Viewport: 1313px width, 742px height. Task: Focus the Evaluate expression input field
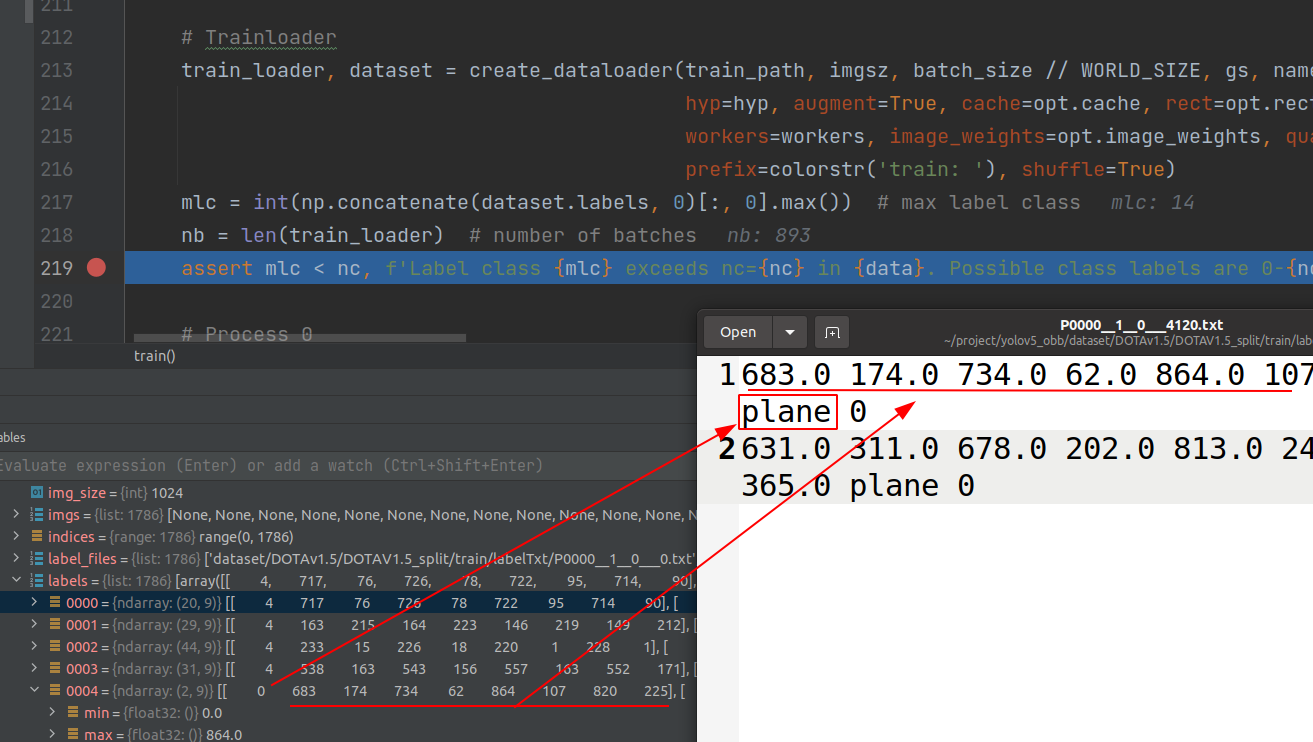(348, 465)
